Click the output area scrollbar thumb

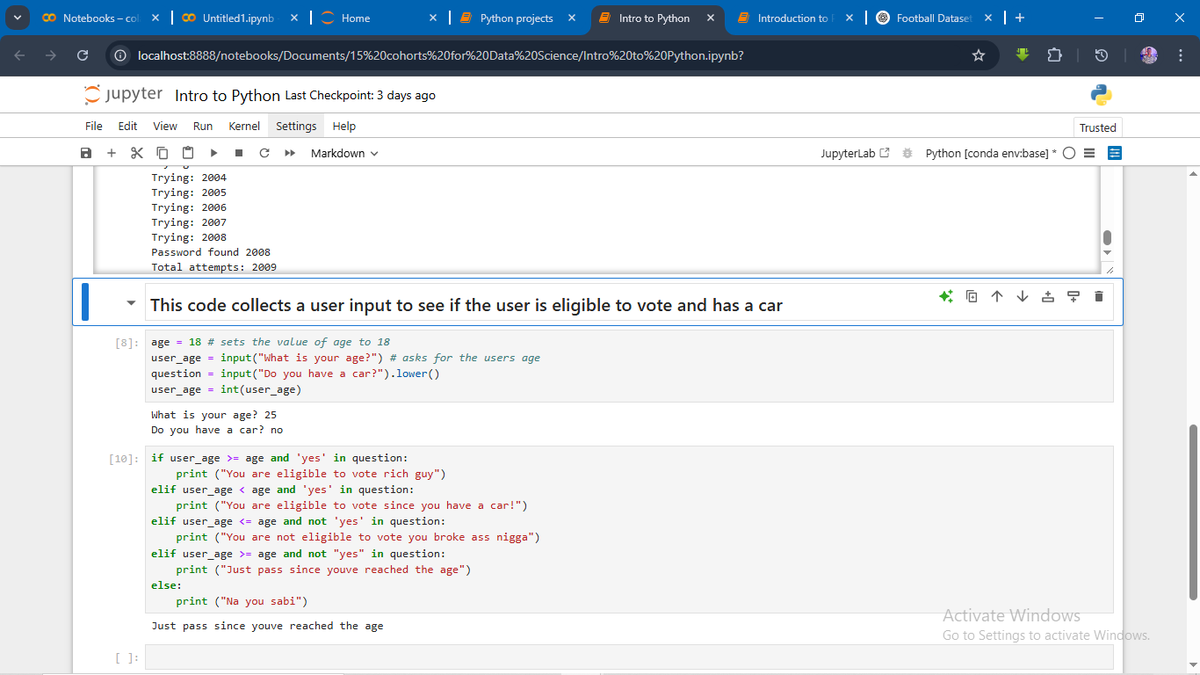(1106, 238)
